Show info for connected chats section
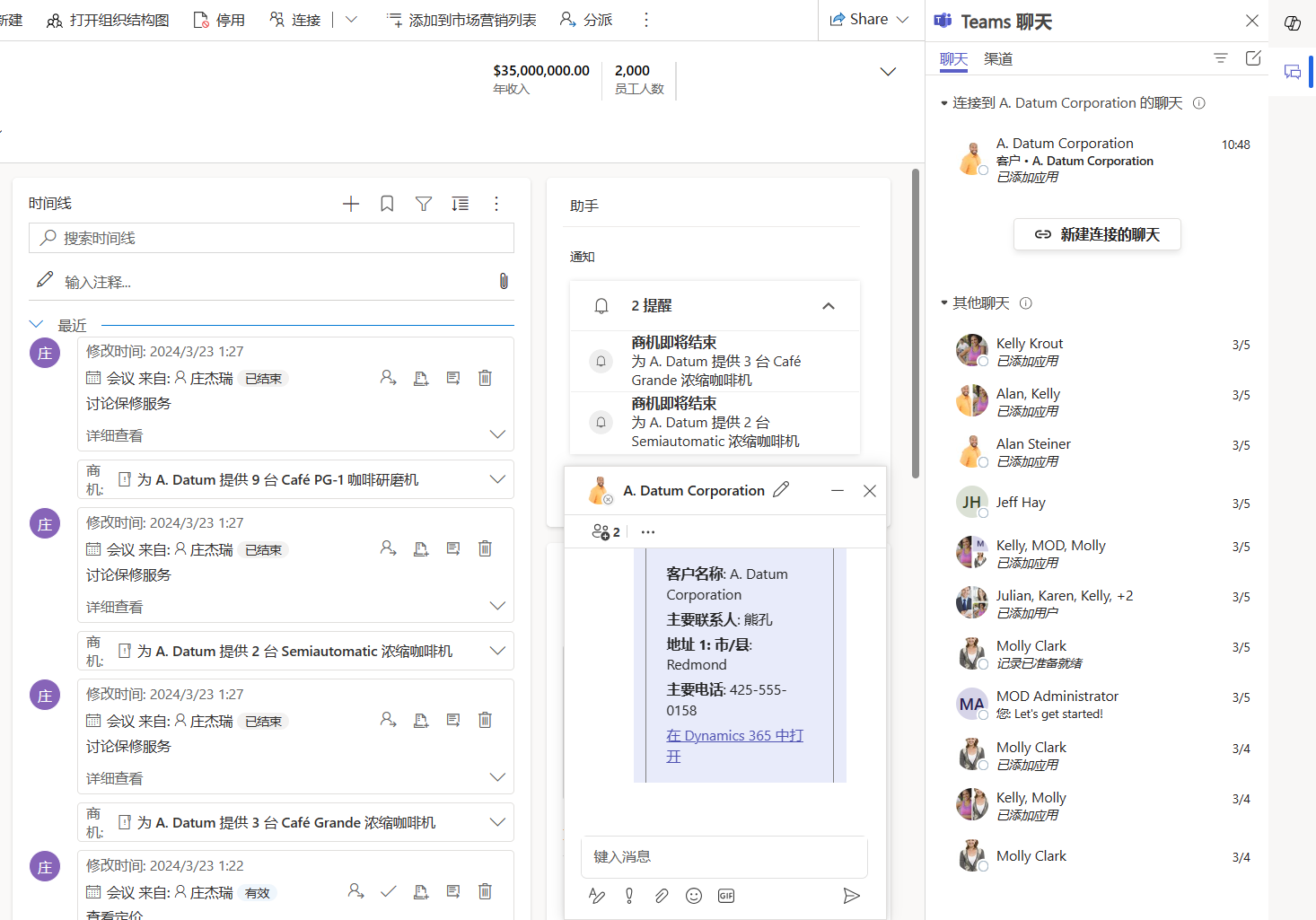This screenshot has height=920, width=1316. (x=1198, y=103)
